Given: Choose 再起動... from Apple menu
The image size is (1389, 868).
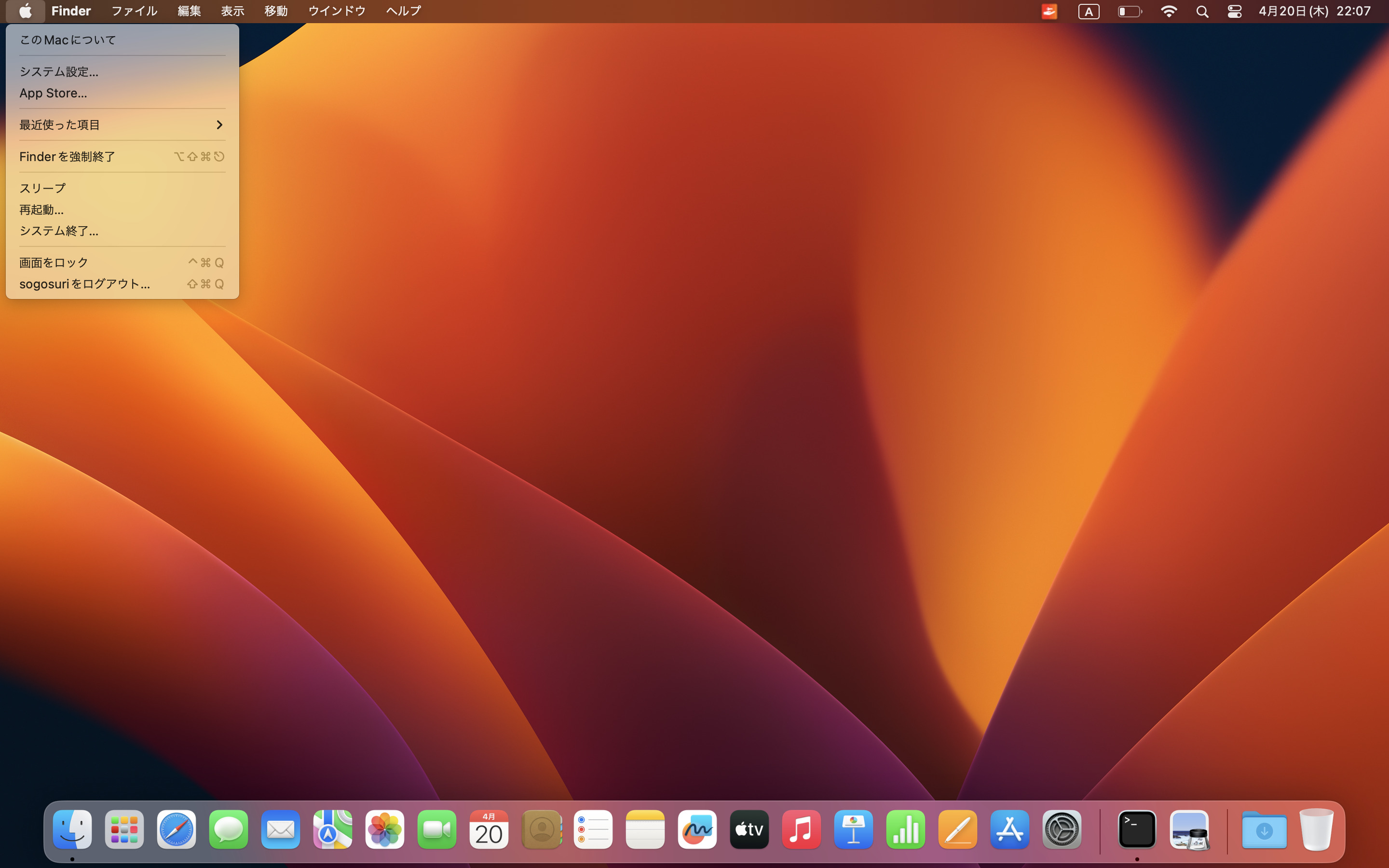Looking at the screenshot, I should click(x=122, y=210).
